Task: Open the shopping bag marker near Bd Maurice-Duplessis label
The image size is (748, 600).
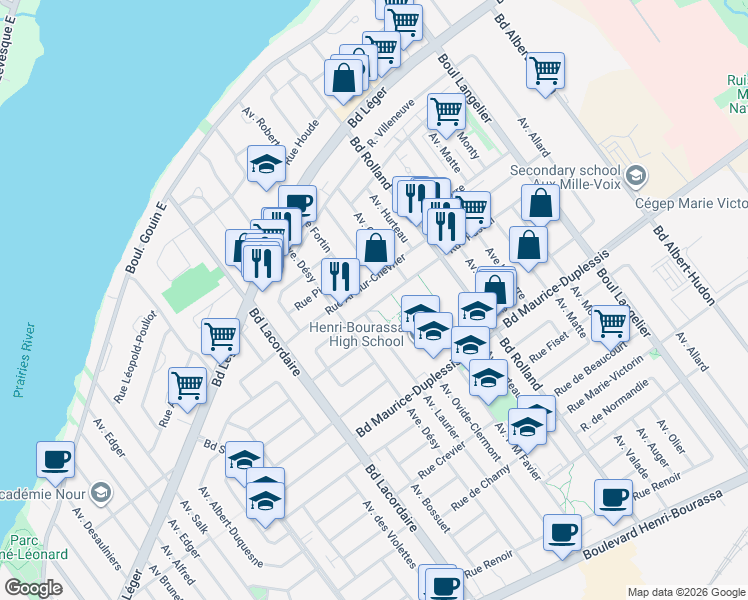Action: pos(496,286)
